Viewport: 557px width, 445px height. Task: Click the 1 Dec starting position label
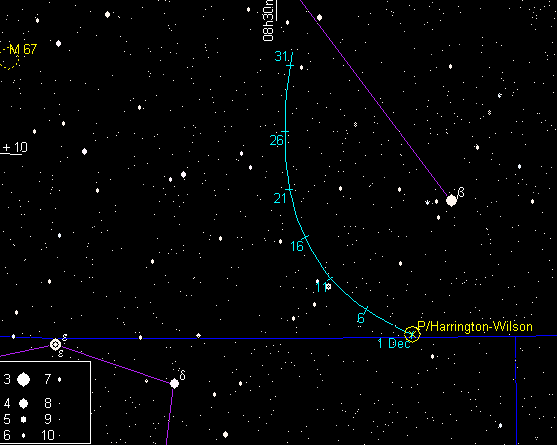(x=394, y=343)
